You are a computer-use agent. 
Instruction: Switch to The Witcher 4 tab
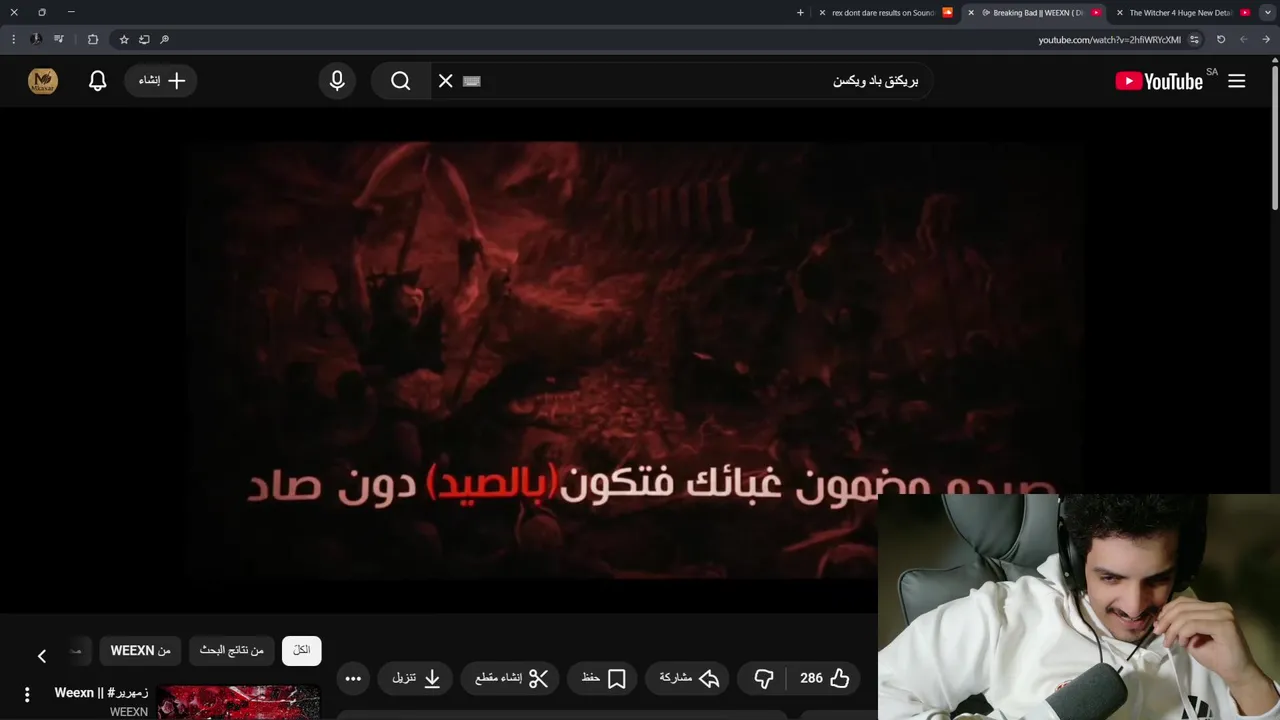pos(1181,13)
